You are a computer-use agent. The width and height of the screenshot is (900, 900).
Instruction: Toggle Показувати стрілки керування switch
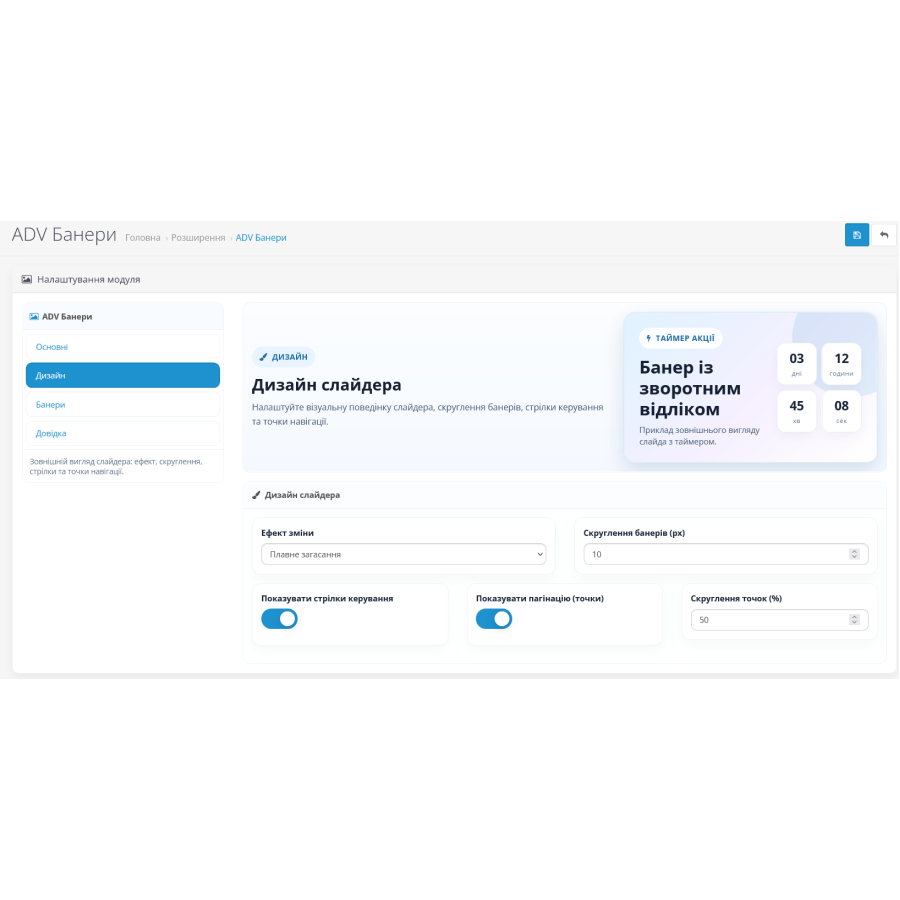pyautogui.click(x=280, y=619)
